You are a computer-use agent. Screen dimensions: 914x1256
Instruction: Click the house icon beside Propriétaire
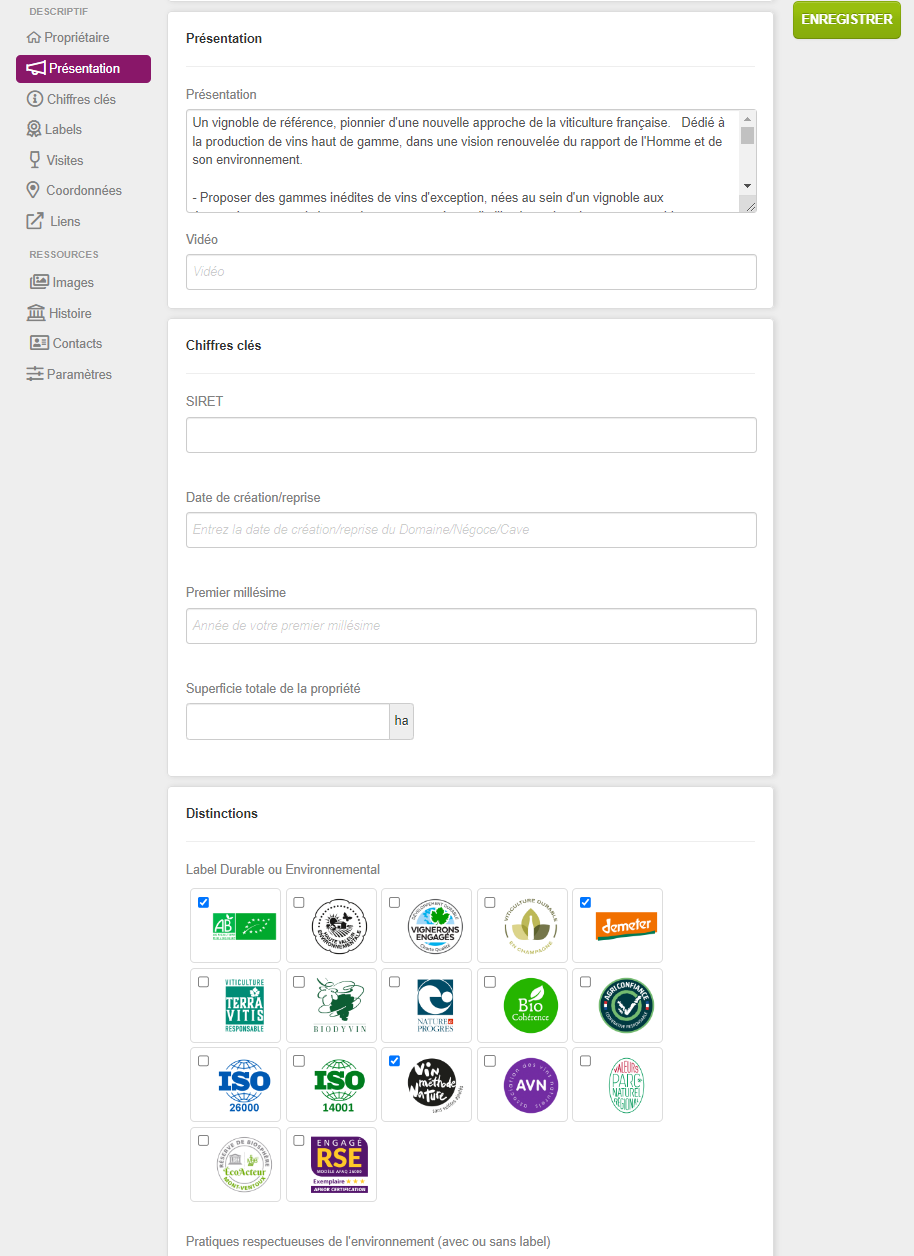pos(34,38)
